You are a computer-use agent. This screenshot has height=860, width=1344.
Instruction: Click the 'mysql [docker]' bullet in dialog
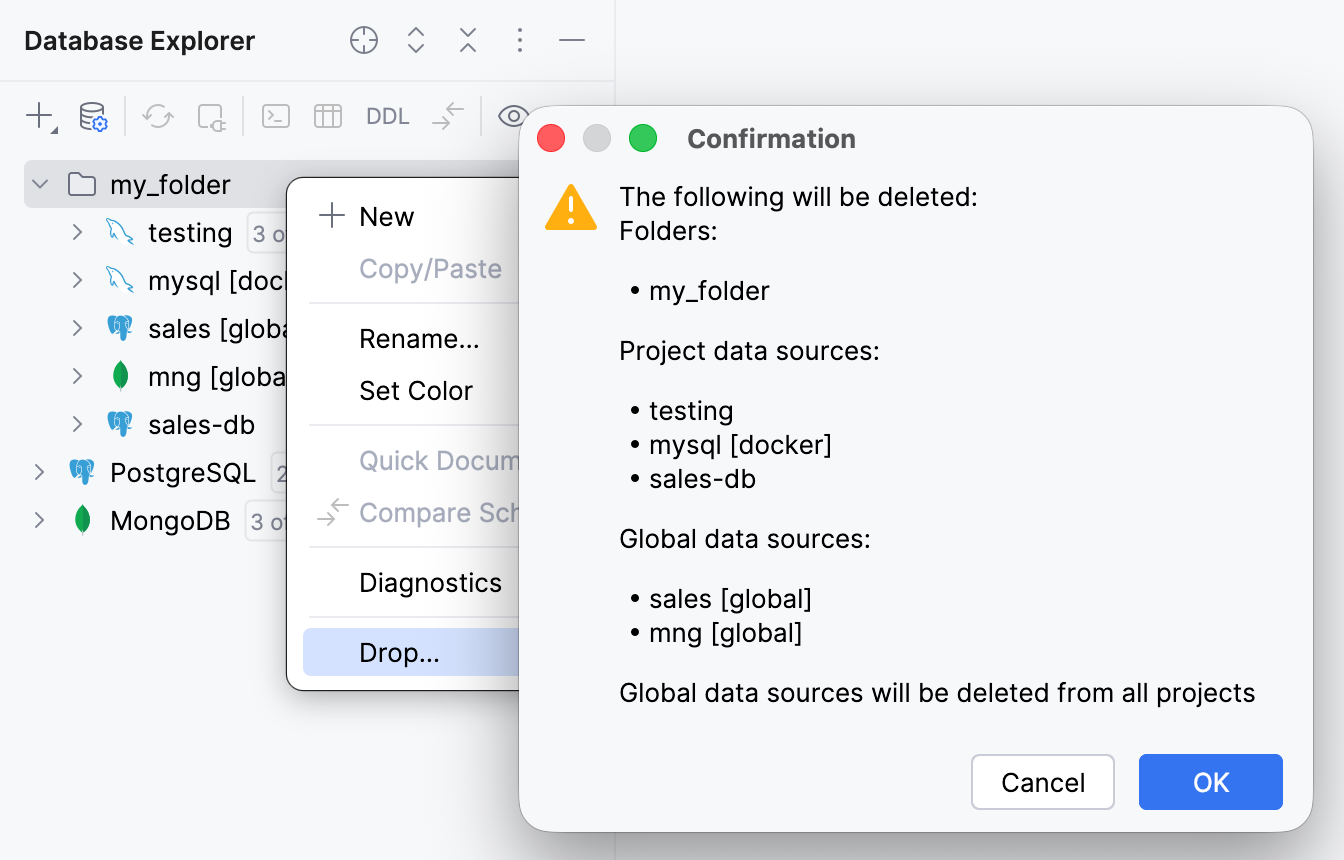(740, 444)
